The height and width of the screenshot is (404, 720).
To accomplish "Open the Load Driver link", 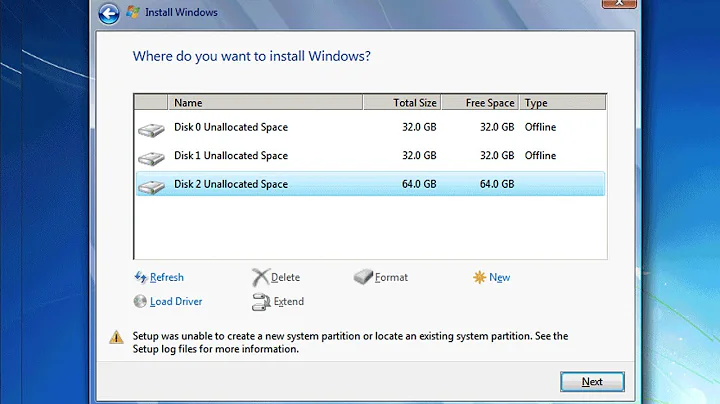I will point(176,302).
